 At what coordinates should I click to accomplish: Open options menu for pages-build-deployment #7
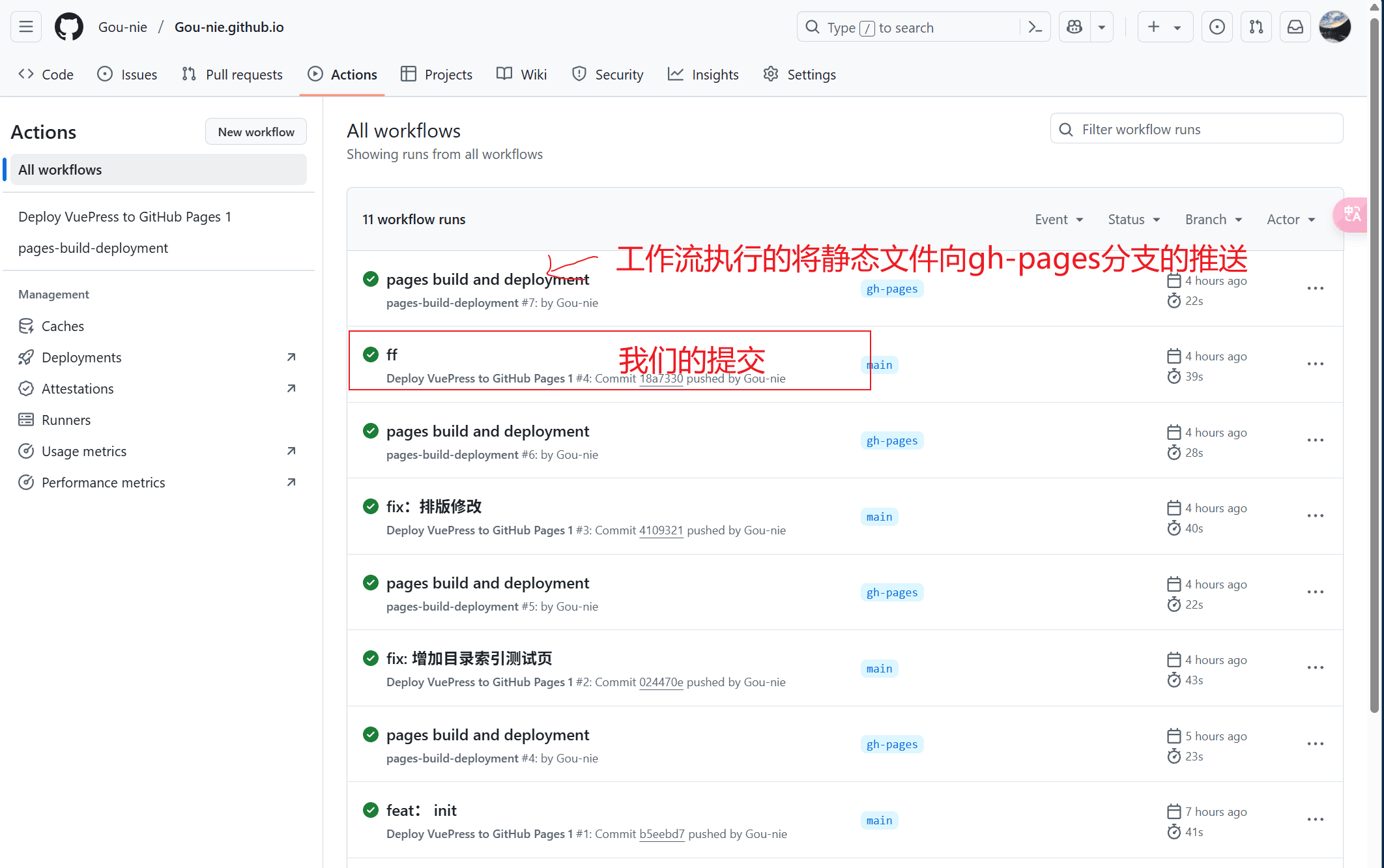click(x=1315, y=288)
